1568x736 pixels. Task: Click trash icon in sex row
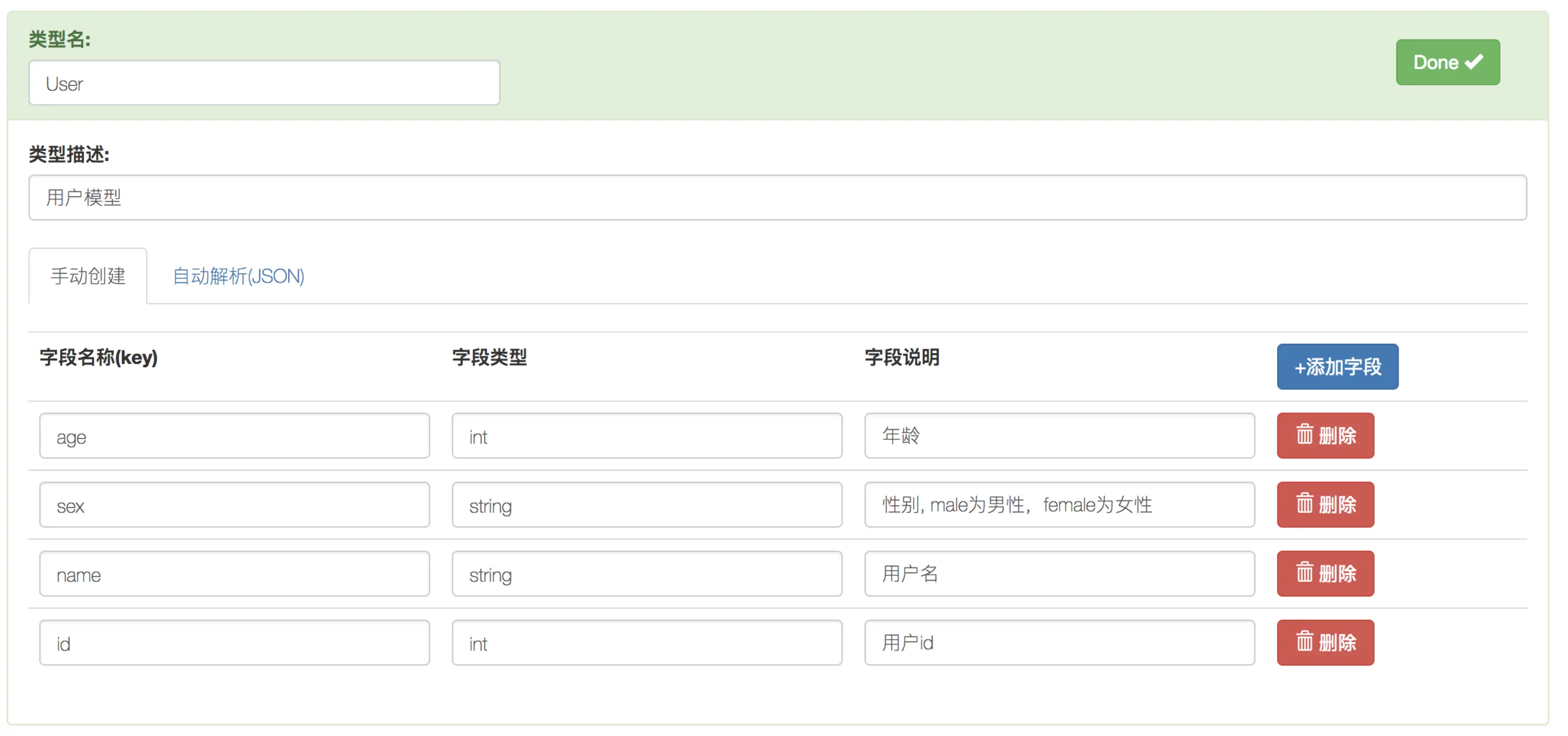(x=1304, y=504)
